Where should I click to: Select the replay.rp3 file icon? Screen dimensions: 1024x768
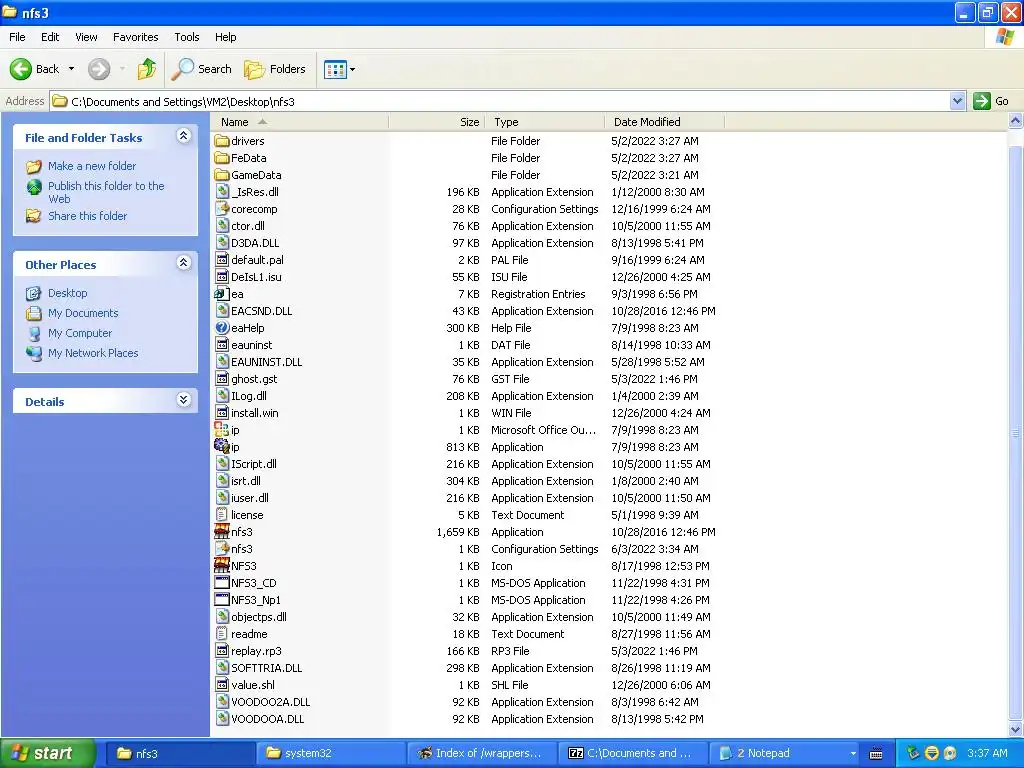click(x=222, y=650)
